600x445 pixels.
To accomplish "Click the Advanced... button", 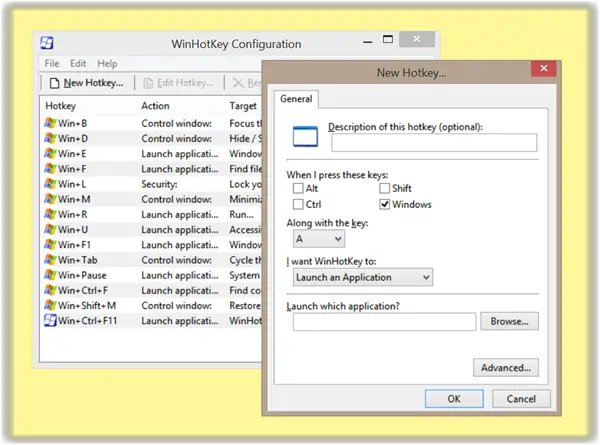I will click(506, 368).
